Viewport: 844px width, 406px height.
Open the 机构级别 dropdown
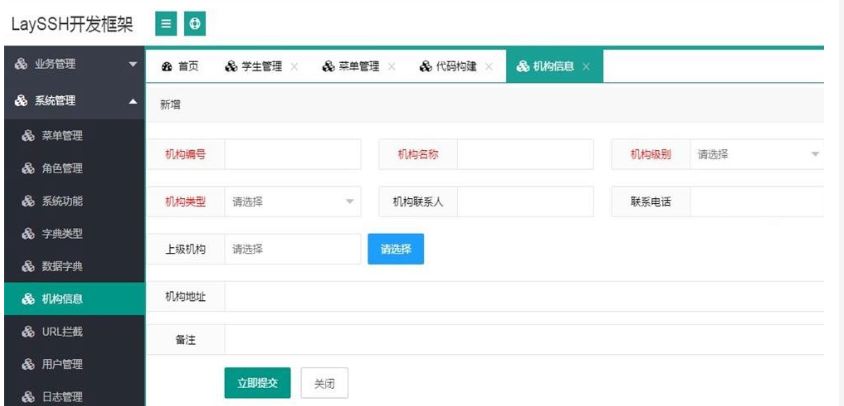click(x=757, y=154)
